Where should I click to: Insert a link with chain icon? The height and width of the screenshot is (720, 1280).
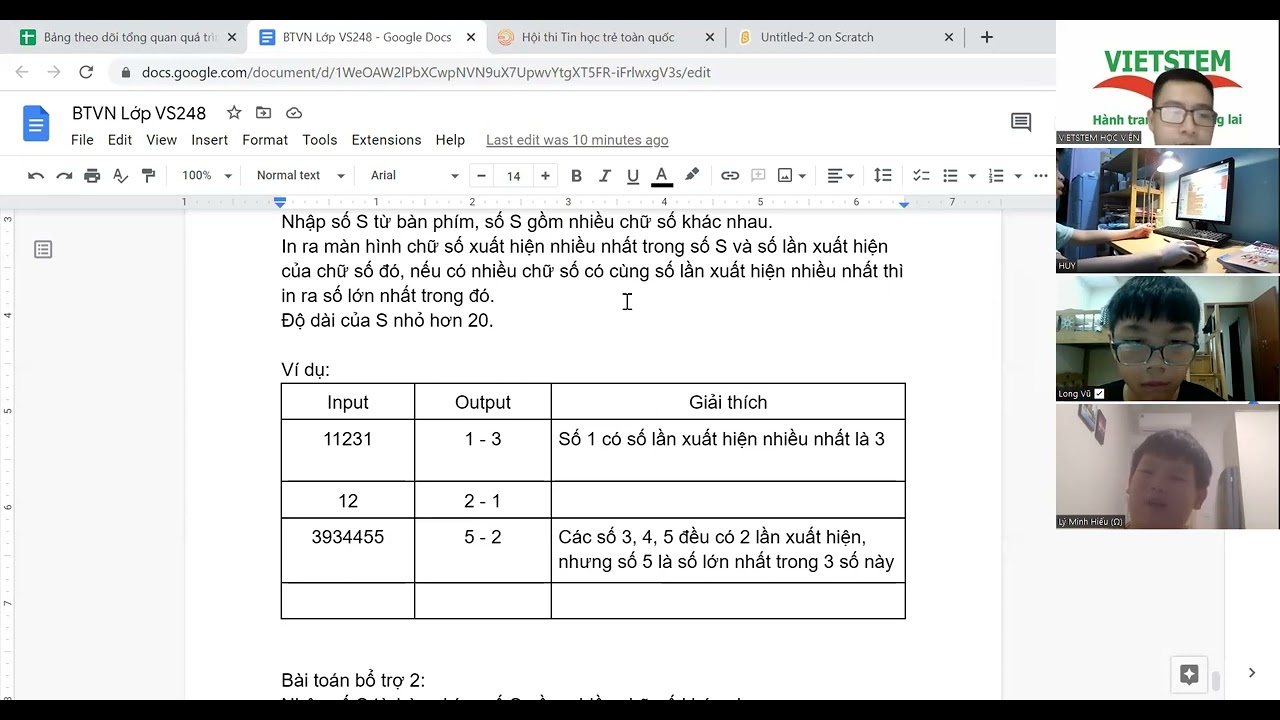tap(730, 176)
